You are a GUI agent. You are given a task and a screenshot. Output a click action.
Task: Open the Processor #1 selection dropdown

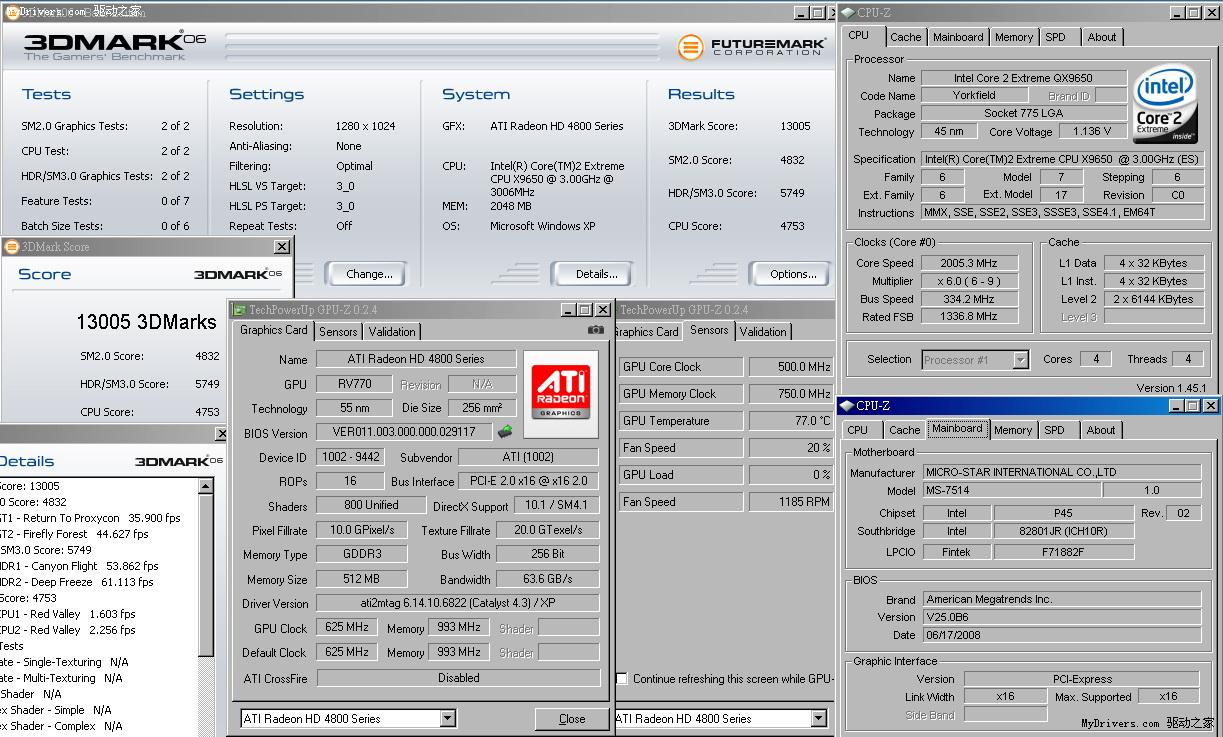click(x=1020, y=359)
